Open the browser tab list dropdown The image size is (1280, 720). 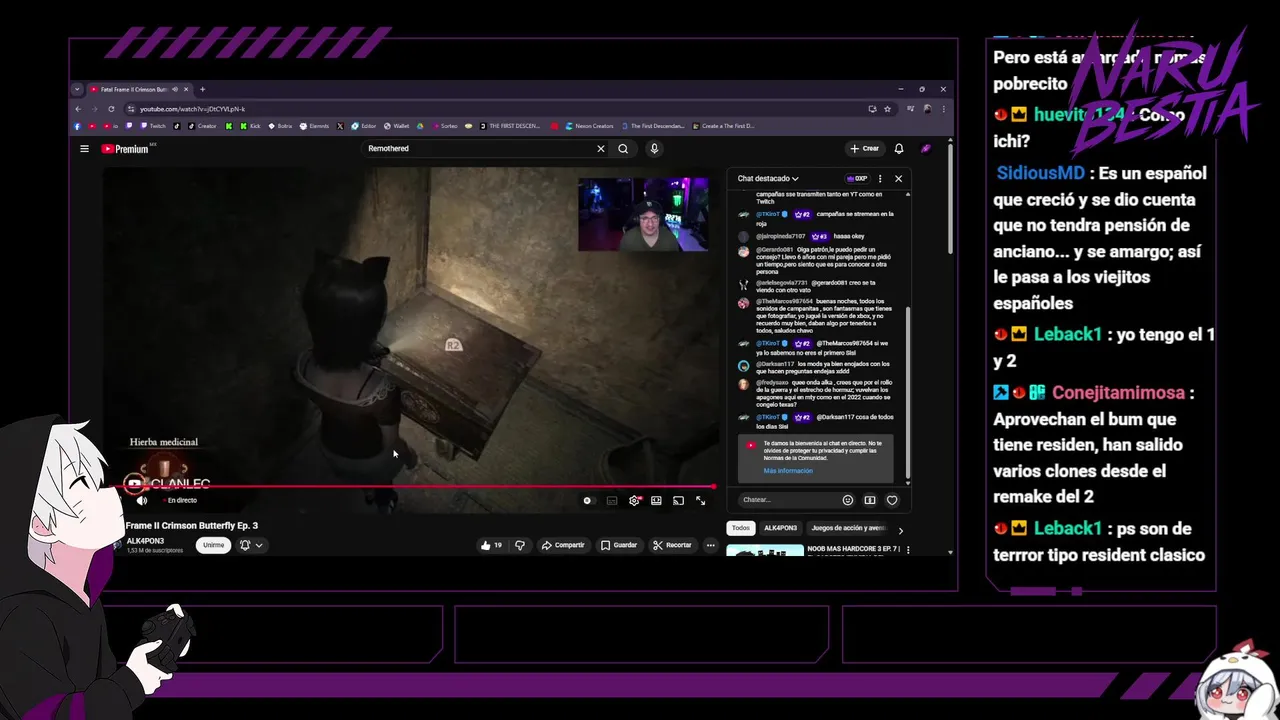[x=77, y=89]
